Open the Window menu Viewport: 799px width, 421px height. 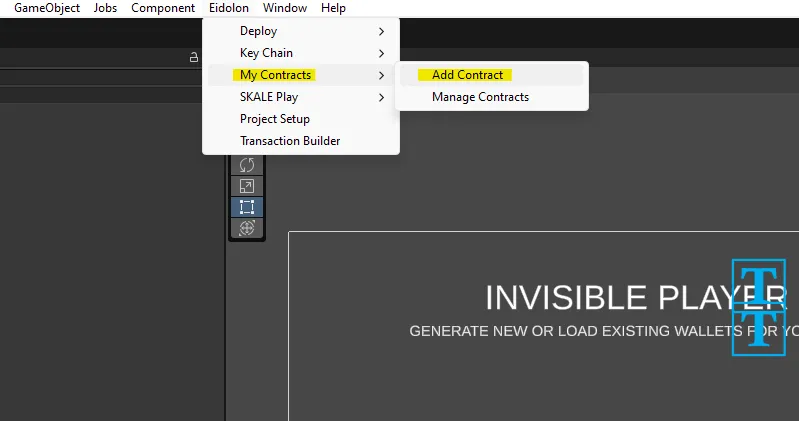pos(285,8)
